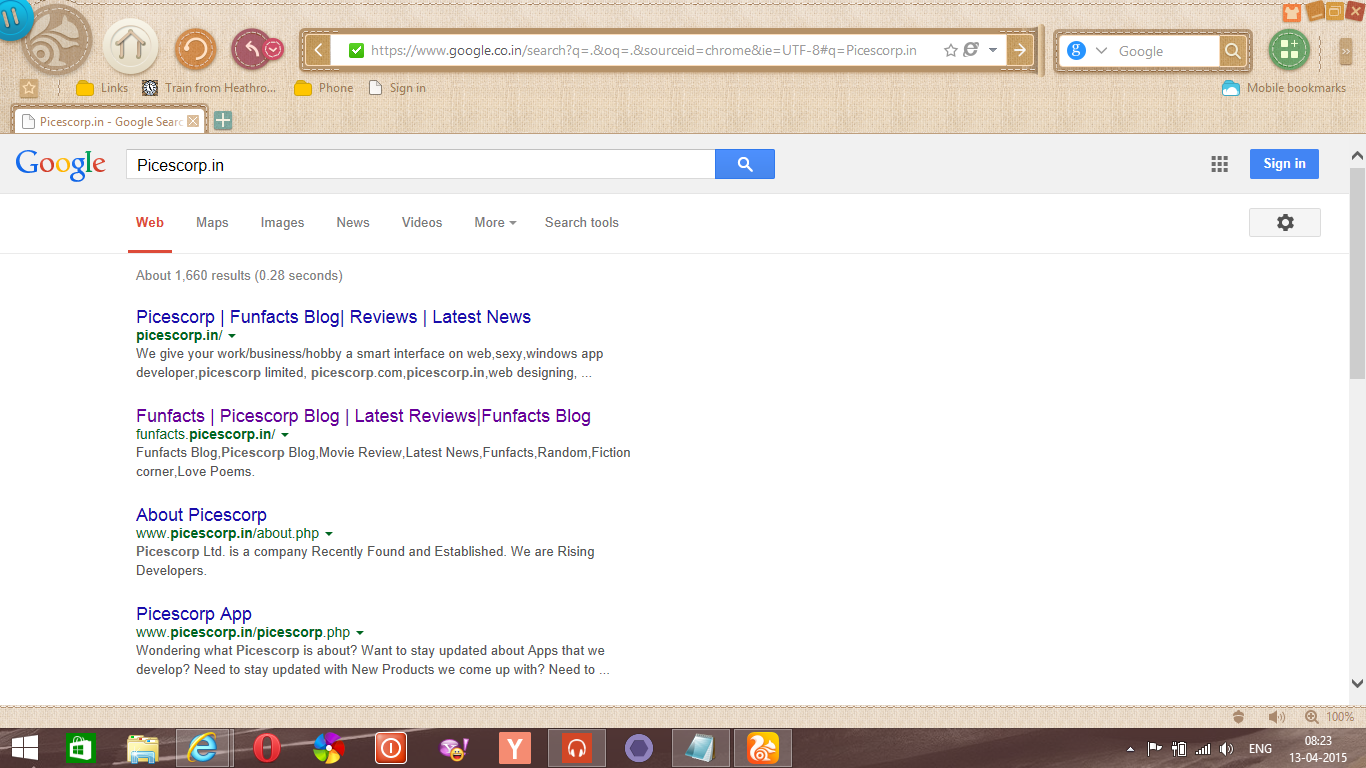Click the blue Sign in button
The width and height of the screenshot is (1366, 768).
[x=1284, y=164]
